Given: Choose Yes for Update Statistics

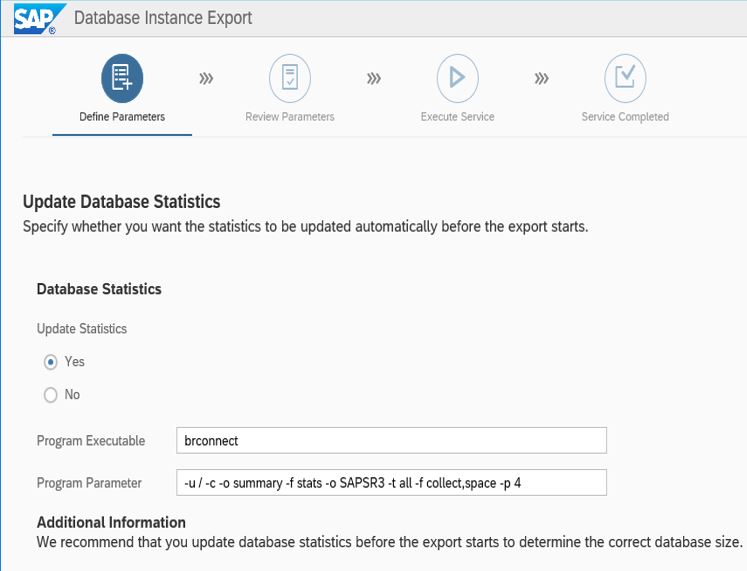Looking at the screenshot, I should click(50, 362).
